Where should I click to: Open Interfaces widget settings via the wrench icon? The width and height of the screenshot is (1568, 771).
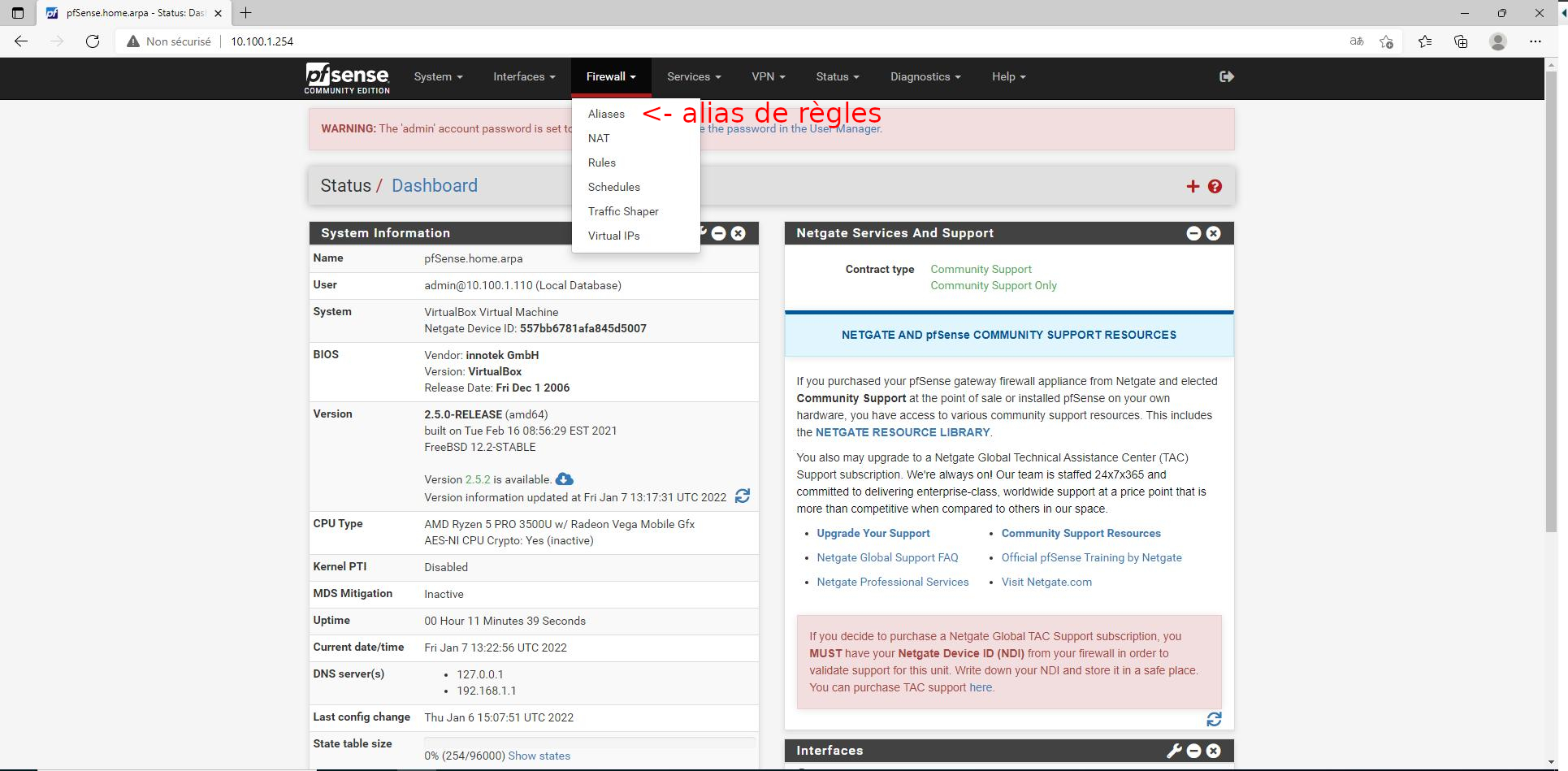pyautogui.click(x=1174, y=751)
